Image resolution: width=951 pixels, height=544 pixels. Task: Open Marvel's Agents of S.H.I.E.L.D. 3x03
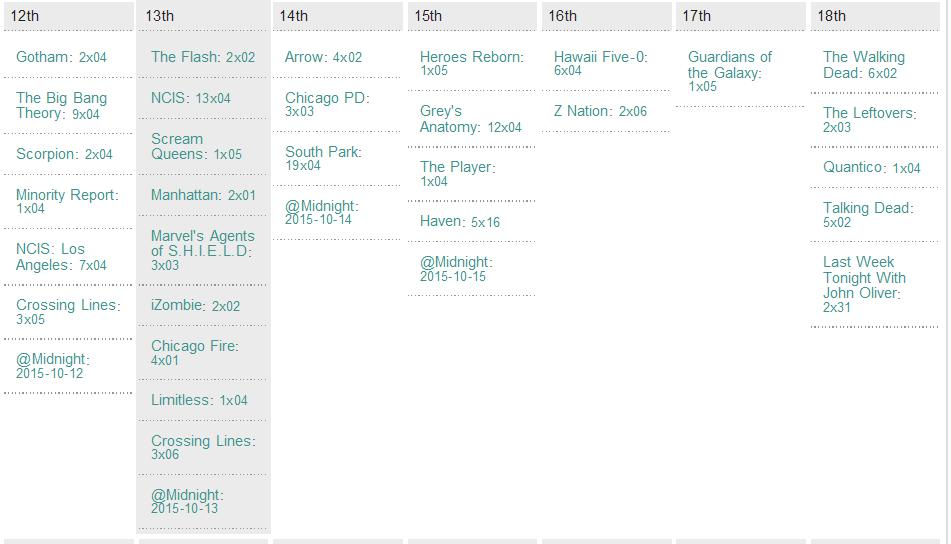[x=203, y=250]
